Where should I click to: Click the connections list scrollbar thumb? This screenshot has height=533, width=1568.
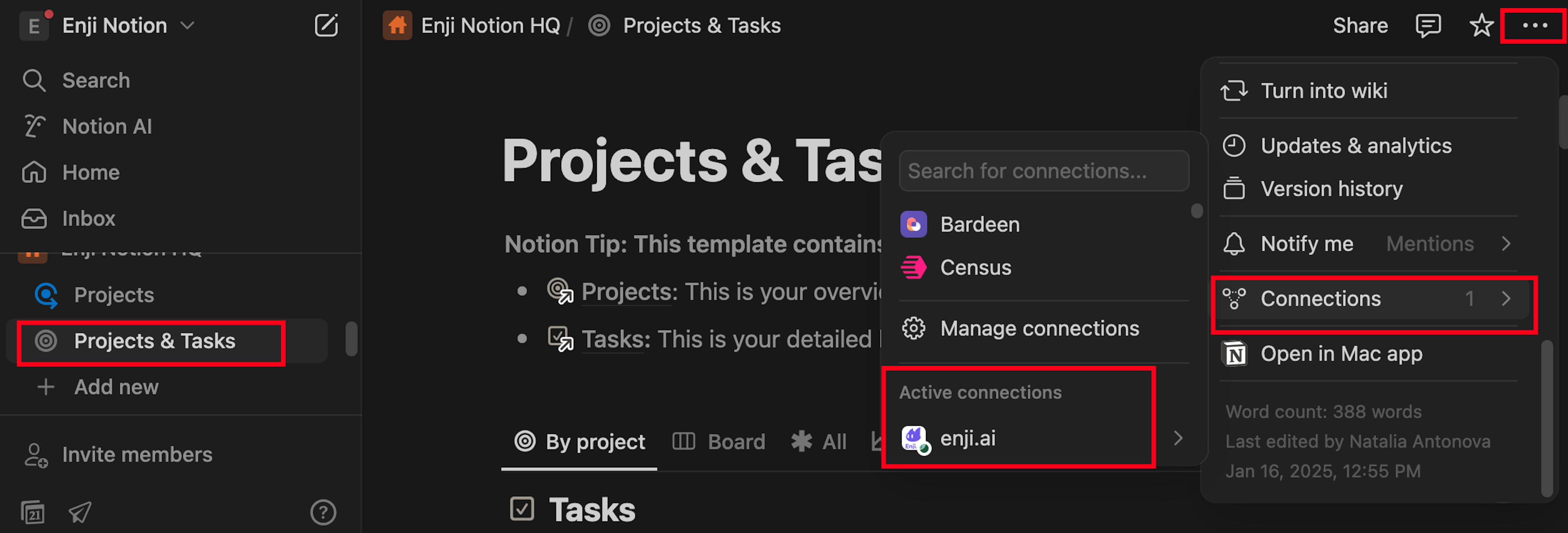[x=1197, y=210]
